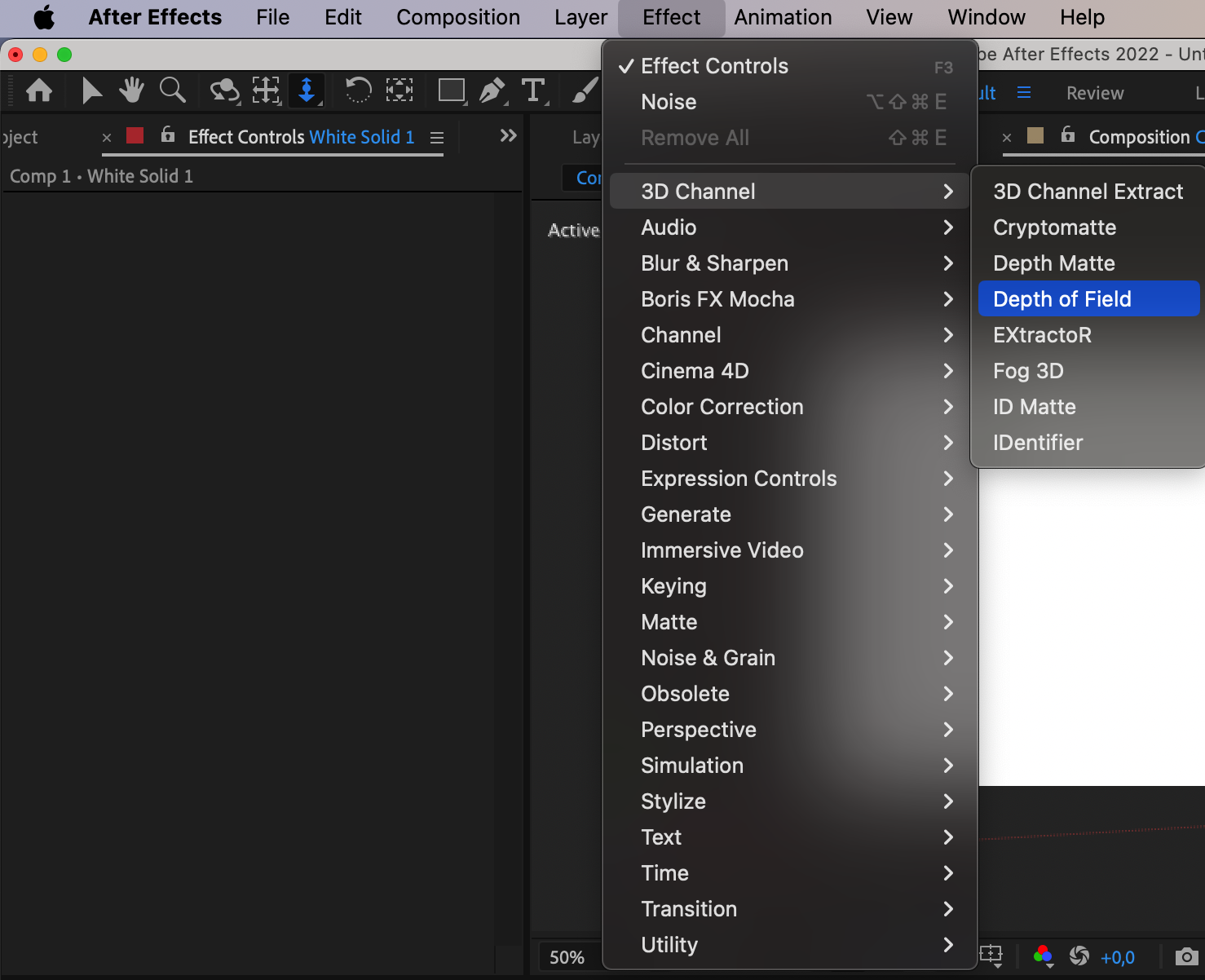Choose Depth Matte effect

pos(1088,263)
